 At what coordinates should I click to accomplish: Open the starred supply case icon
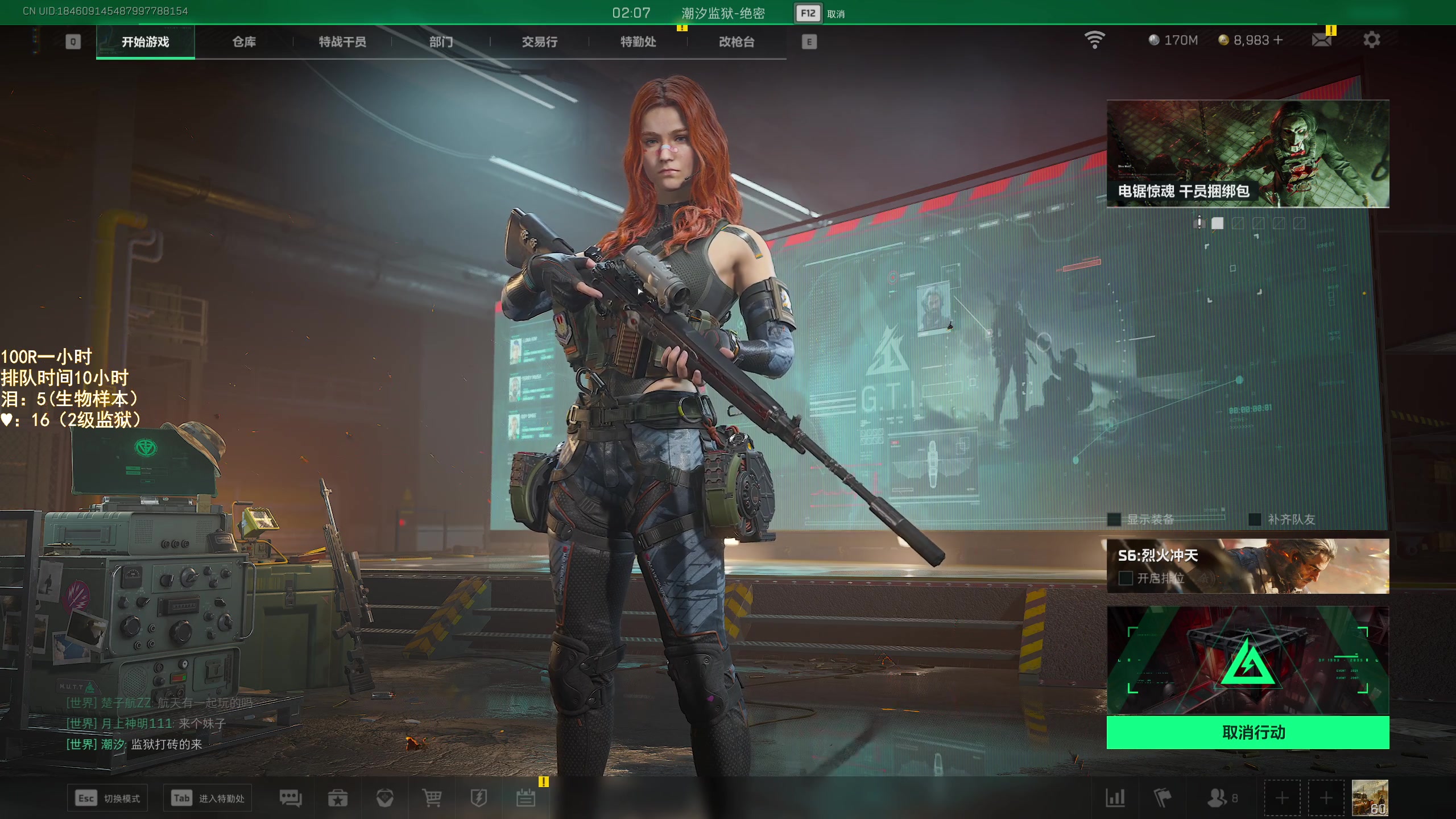tap(338, 798)
